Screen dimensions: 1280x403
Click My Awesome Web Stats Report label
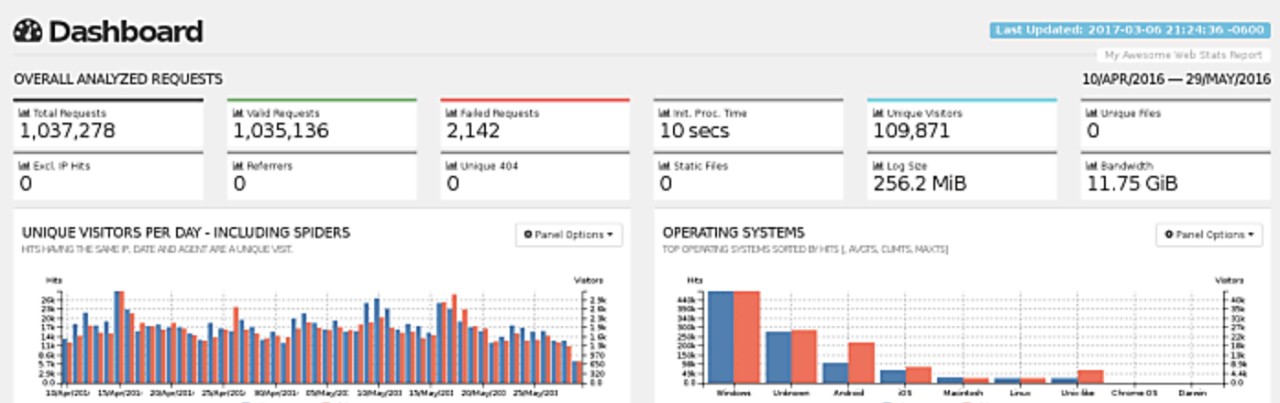click(x=1182, y=56)
